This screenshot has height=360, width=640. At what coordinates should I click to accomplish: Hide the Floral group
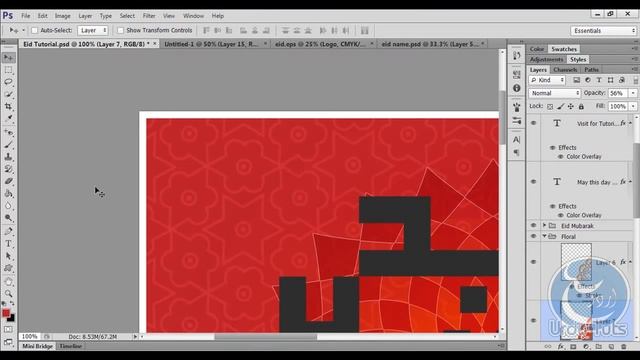[533, 236]
